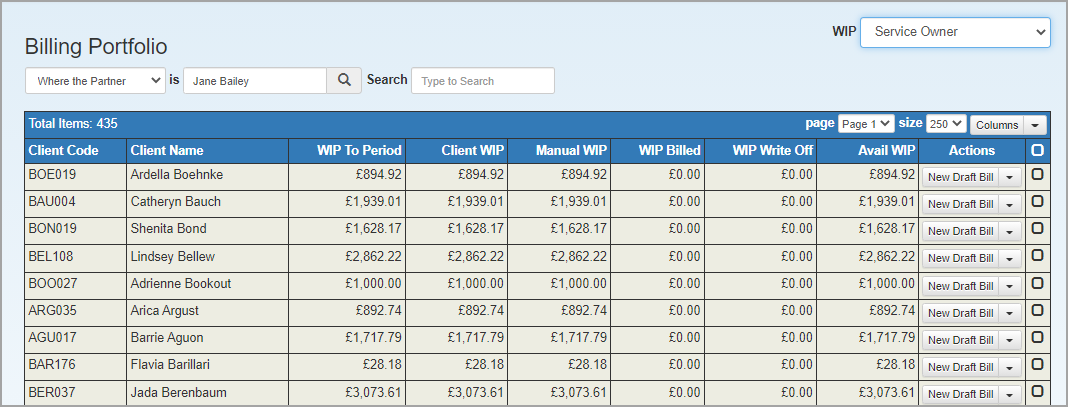The image size is (1068, 407).
Task: Open action arrow next to Ardella Boehnke's draft bill
Action: pyautogui.click(x=1009, y=177)
